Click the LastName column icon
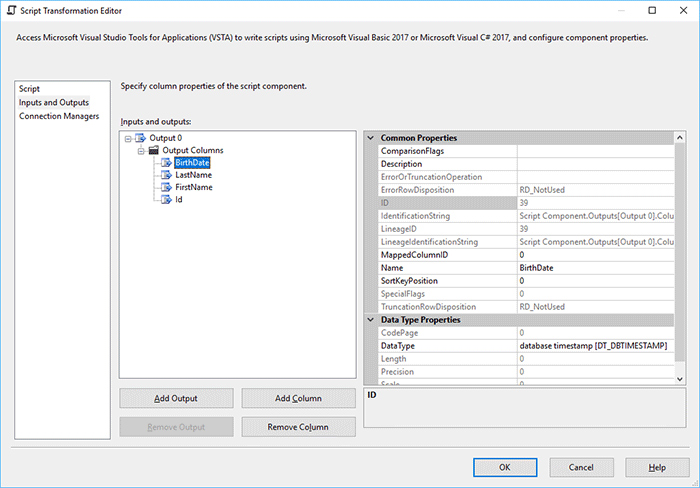This screenshot has width=700, height=488. click(x=166, y=175)
